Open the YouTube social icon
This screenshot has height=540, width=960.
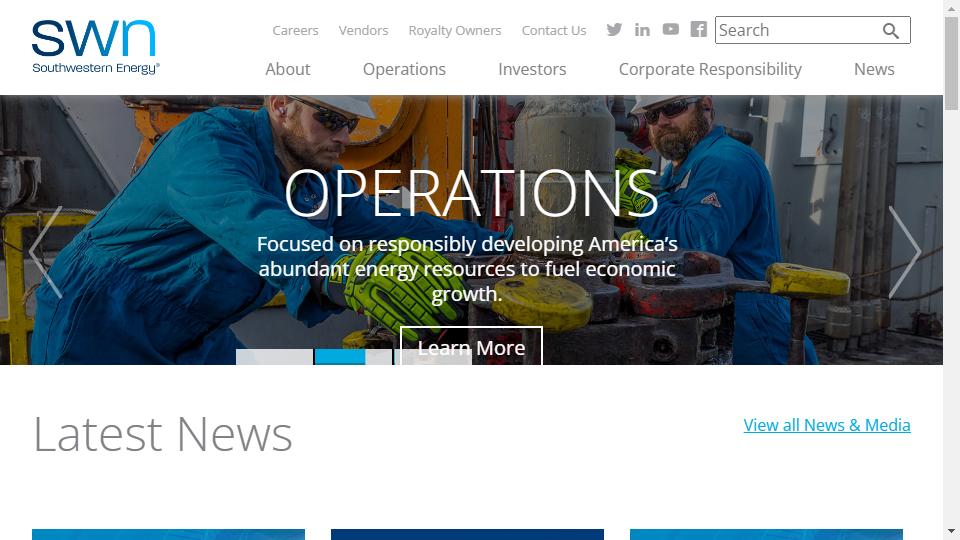[x=670, y=29]
